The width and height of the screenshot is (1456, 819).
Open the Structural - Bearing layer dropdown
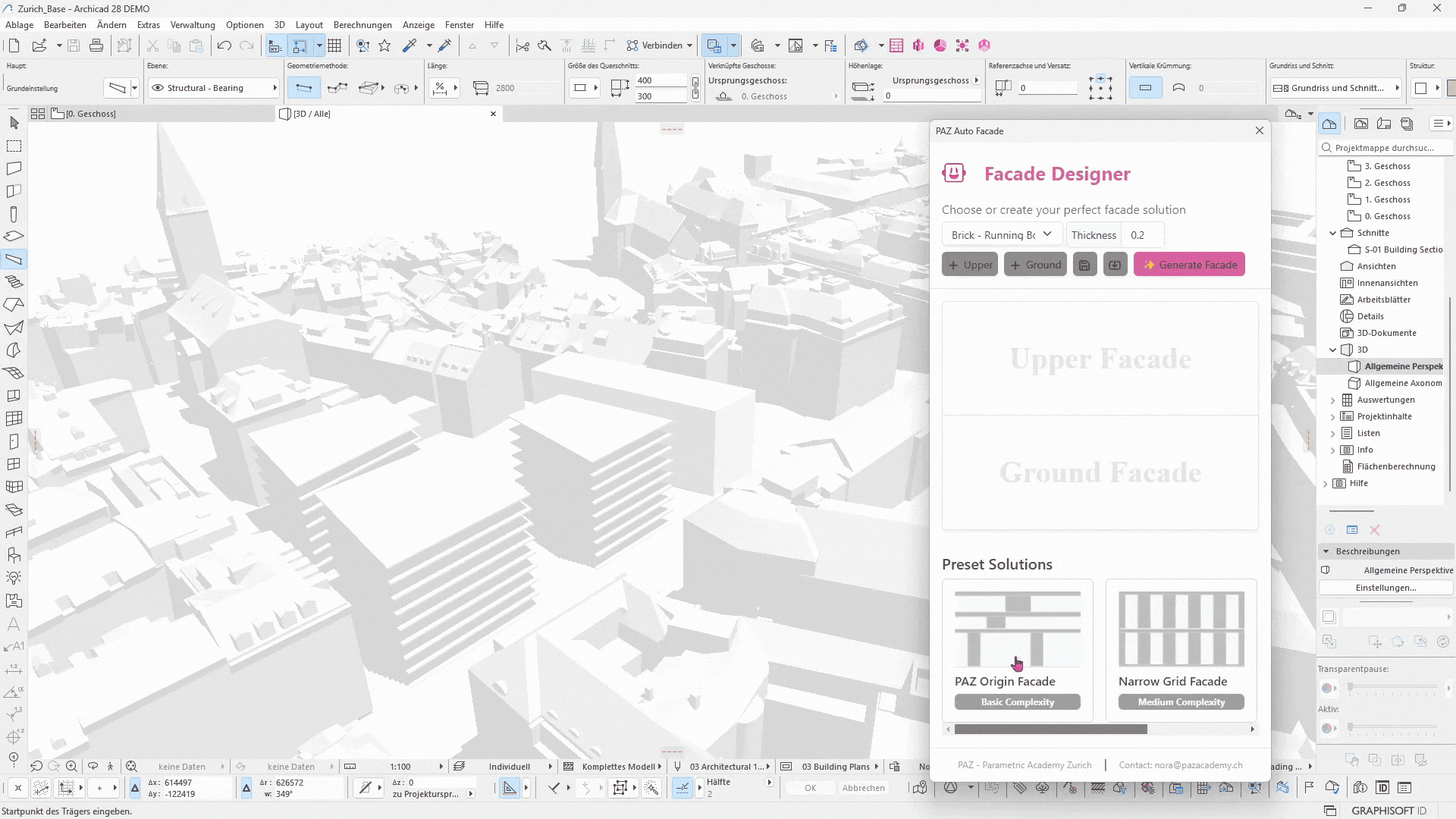point(214,88)
